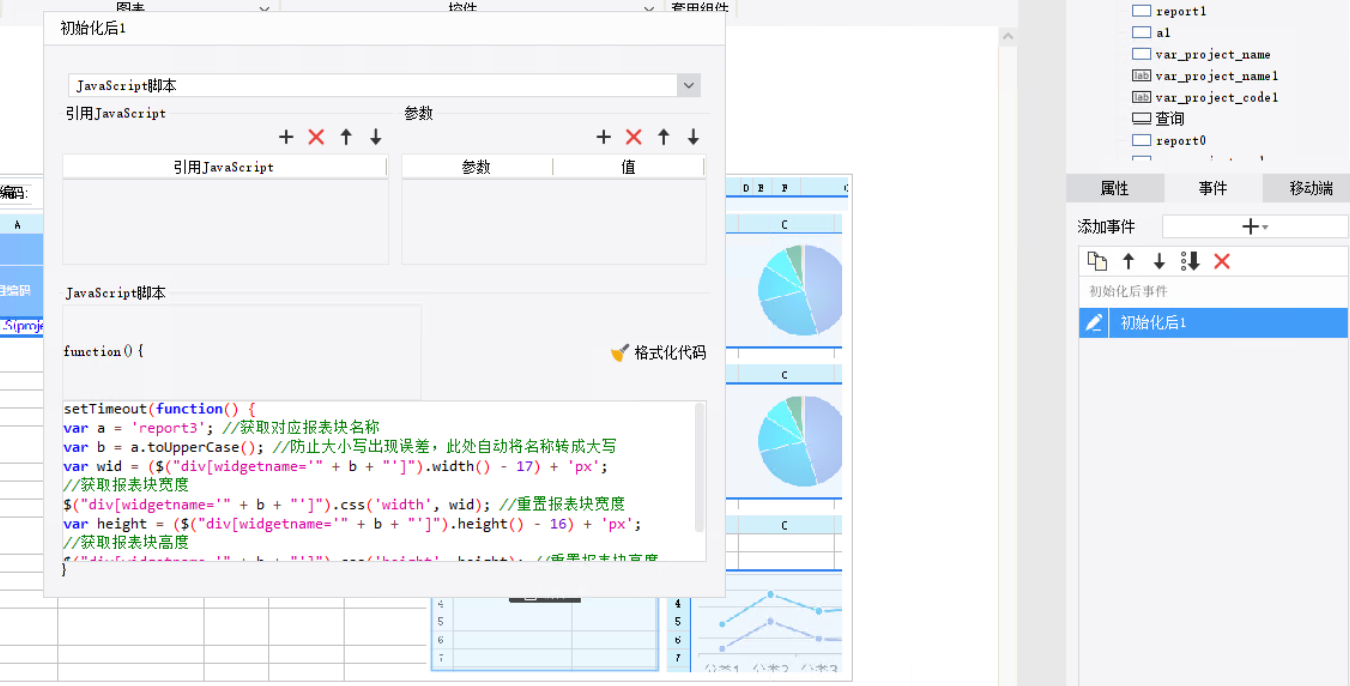Switch to the 事件 tab
Viewport: 1350px width, 686px height.
[x=1213, y=188]
